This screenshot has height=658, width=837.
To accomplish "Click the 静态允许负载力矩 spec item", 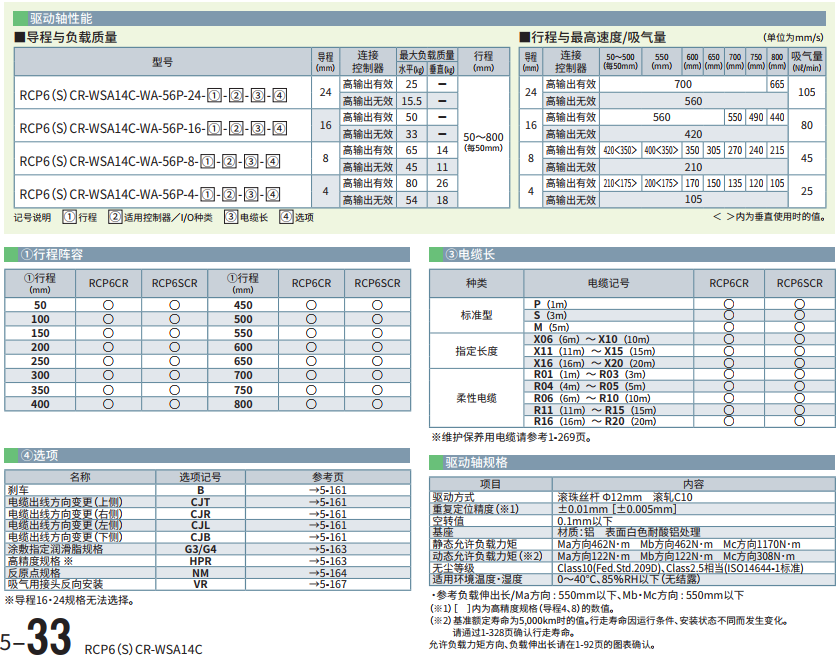I will click(x=475, y=544).
